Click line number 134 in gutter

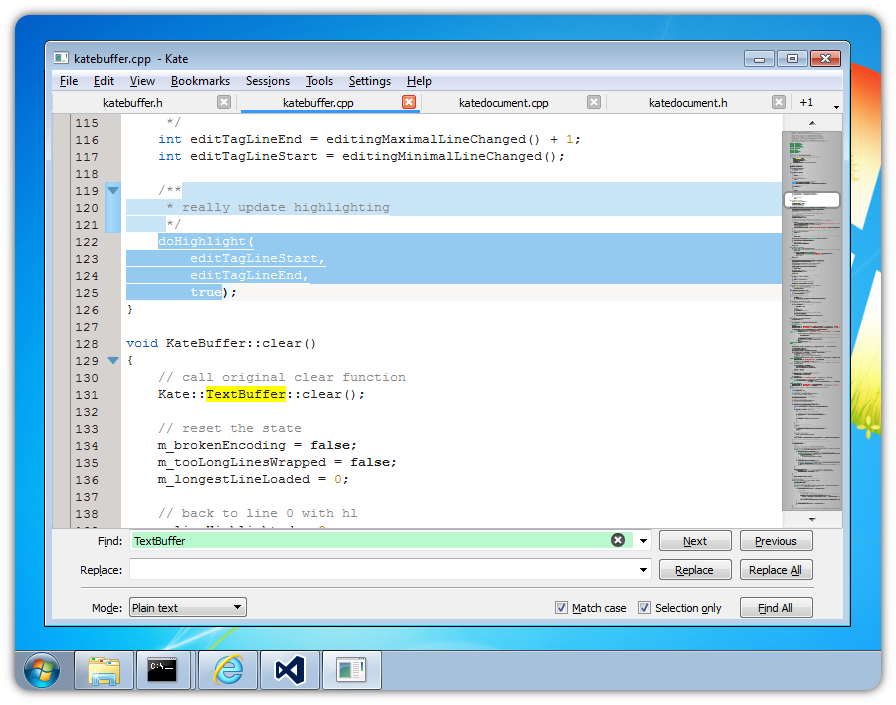tap(87, 446)
